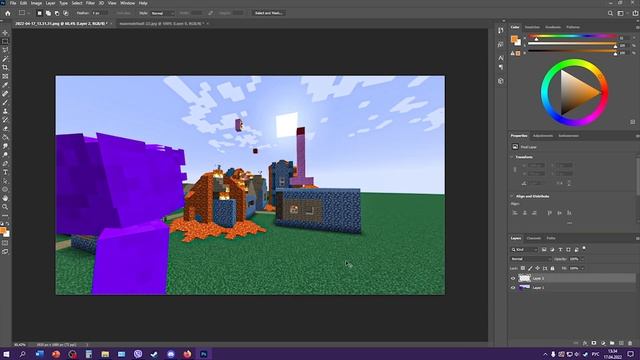
Task: Select the Move tool
Action: (5, 33)
